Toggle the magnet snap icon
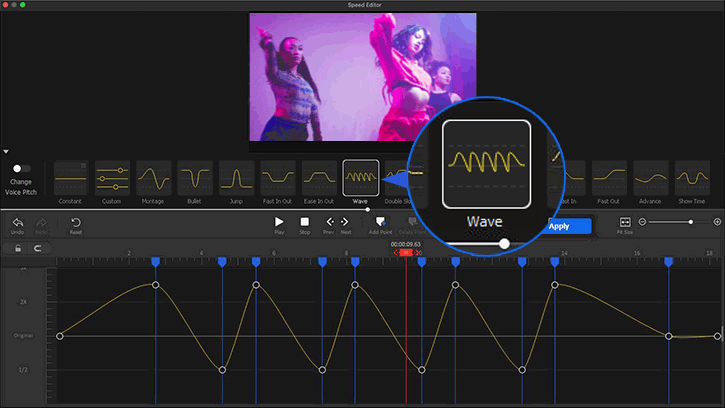This screenshot has width=725, height=408. coord(37,248)
